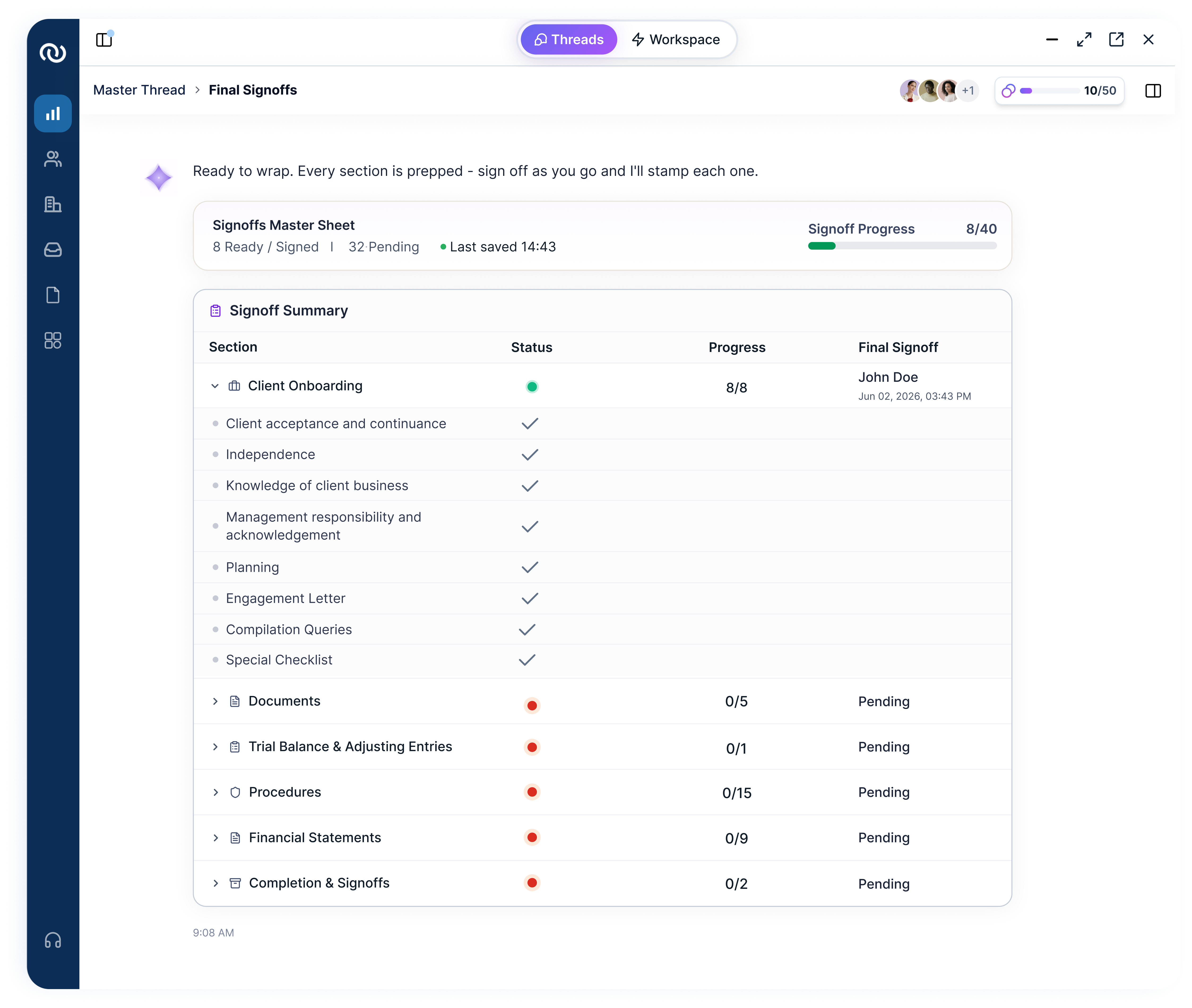Click the Client Onboarding briefcase icon
The image size is (1192, 1008).
(x=234, y=386)
